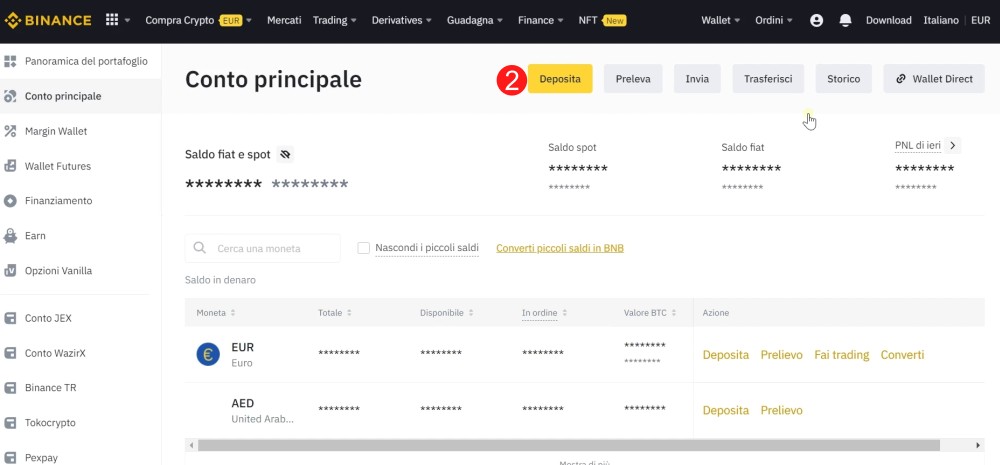Click the Conto WazirX sidebar icon
Screen dimensions: 1000x465
tap(10, 353)
